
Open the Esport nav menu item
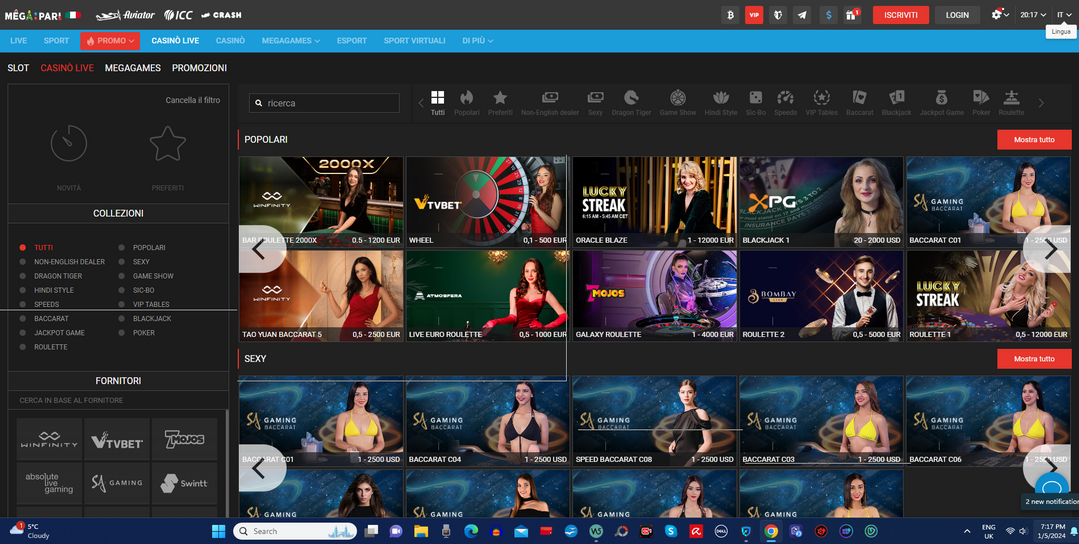tap(352, 41)
